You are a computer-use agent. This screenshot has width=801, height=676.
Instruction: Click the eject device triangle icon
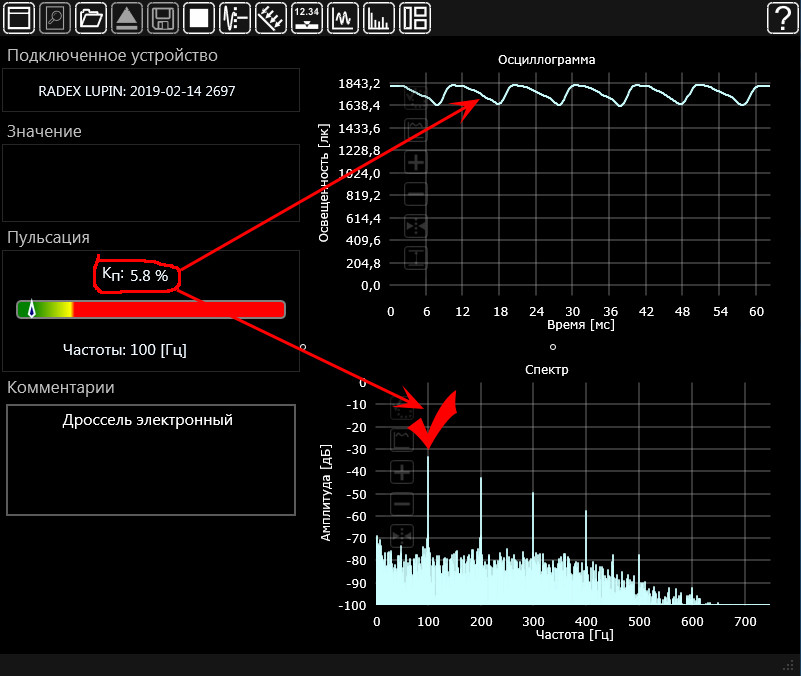tap(127, 18)
